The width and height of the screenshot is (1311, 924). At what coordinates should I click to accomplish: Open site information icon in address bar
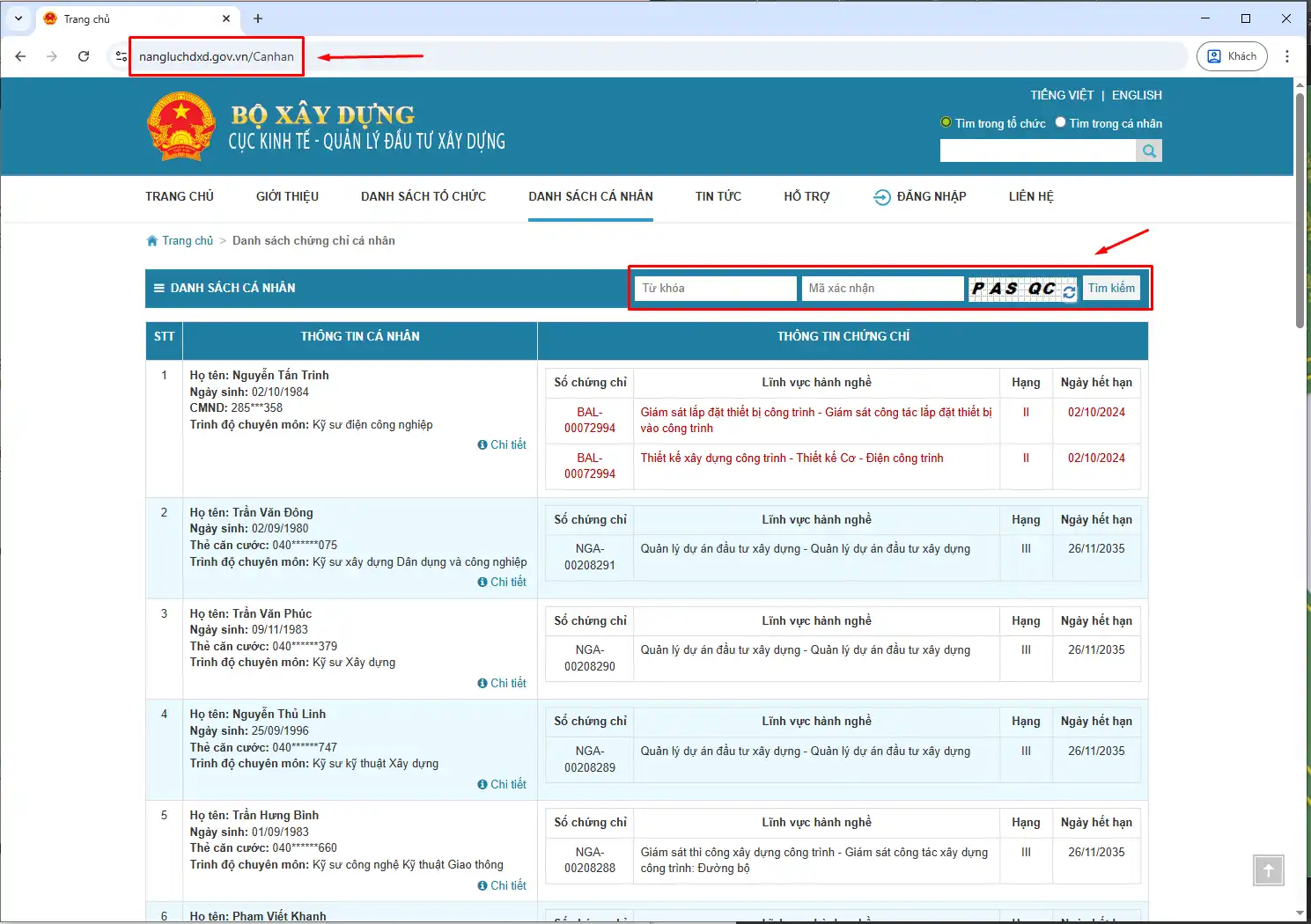coord(122,56)
